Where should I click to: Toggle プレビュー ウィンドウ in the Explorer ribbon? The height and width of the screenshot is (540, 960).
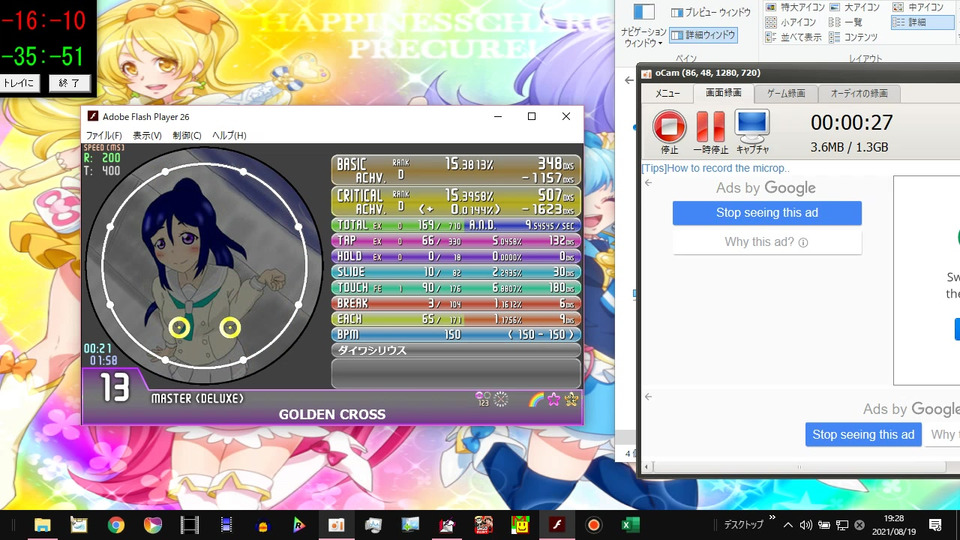[x=710, y=12]
